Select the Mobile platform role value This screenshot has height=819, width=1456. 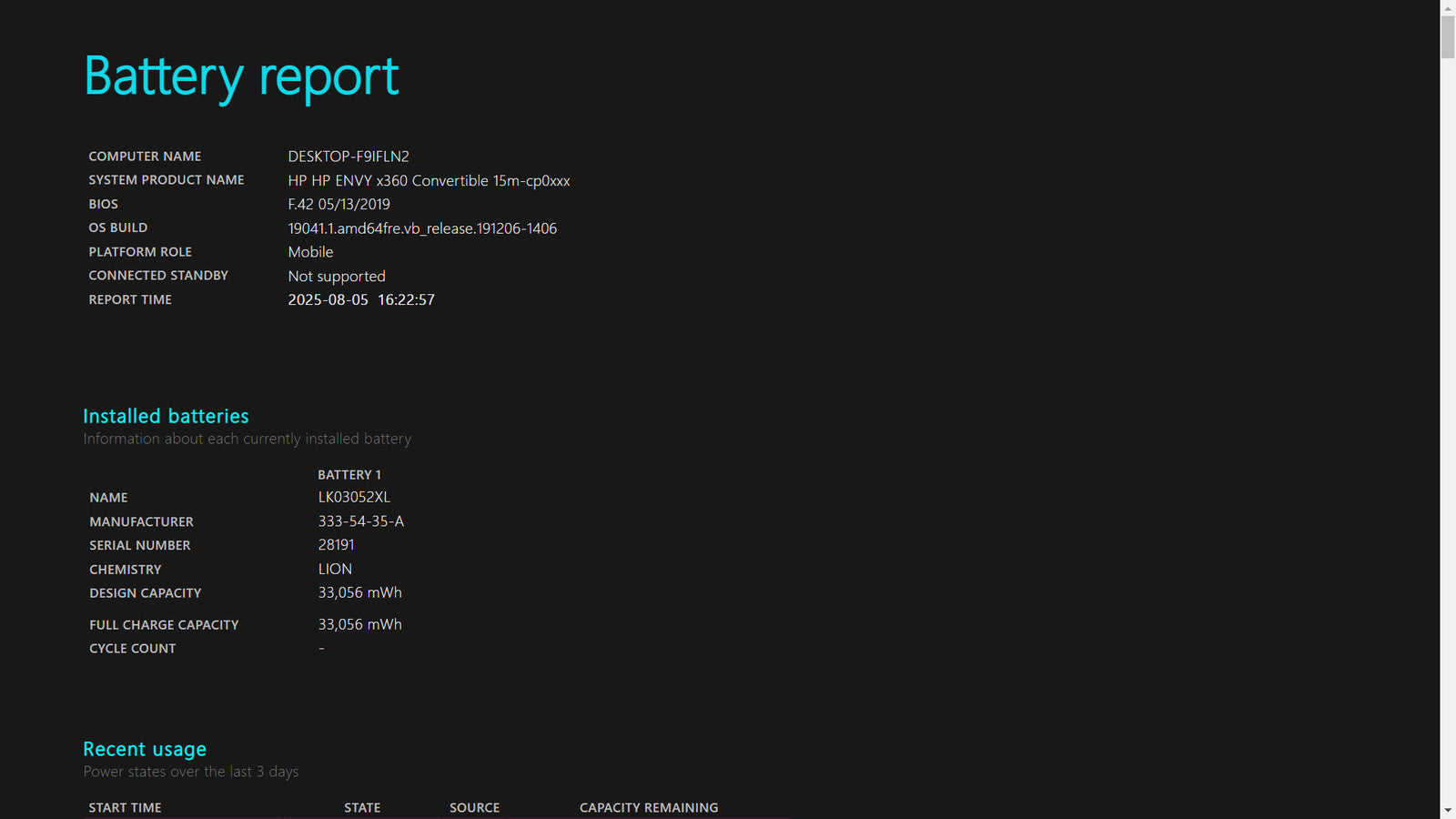(310, 252)
